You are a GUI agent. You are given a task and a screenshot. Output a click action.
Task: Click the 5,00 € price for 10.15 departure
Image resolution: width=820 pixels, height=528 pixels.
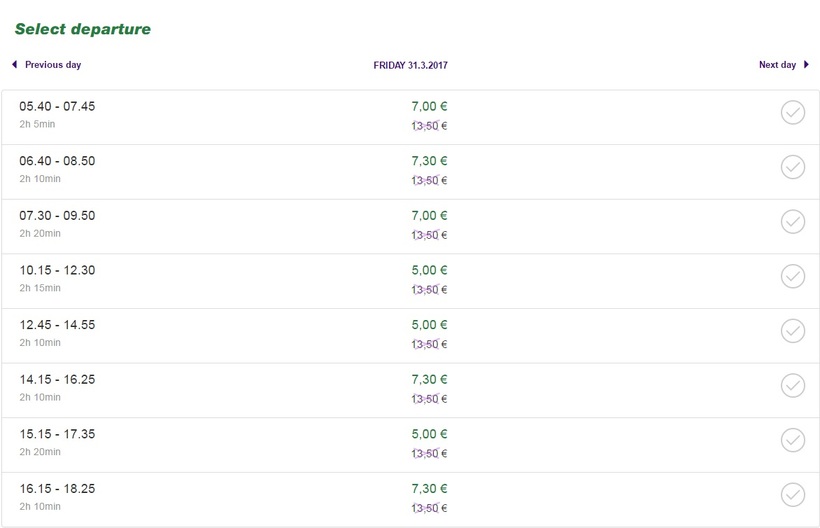(x=429, y=270)
